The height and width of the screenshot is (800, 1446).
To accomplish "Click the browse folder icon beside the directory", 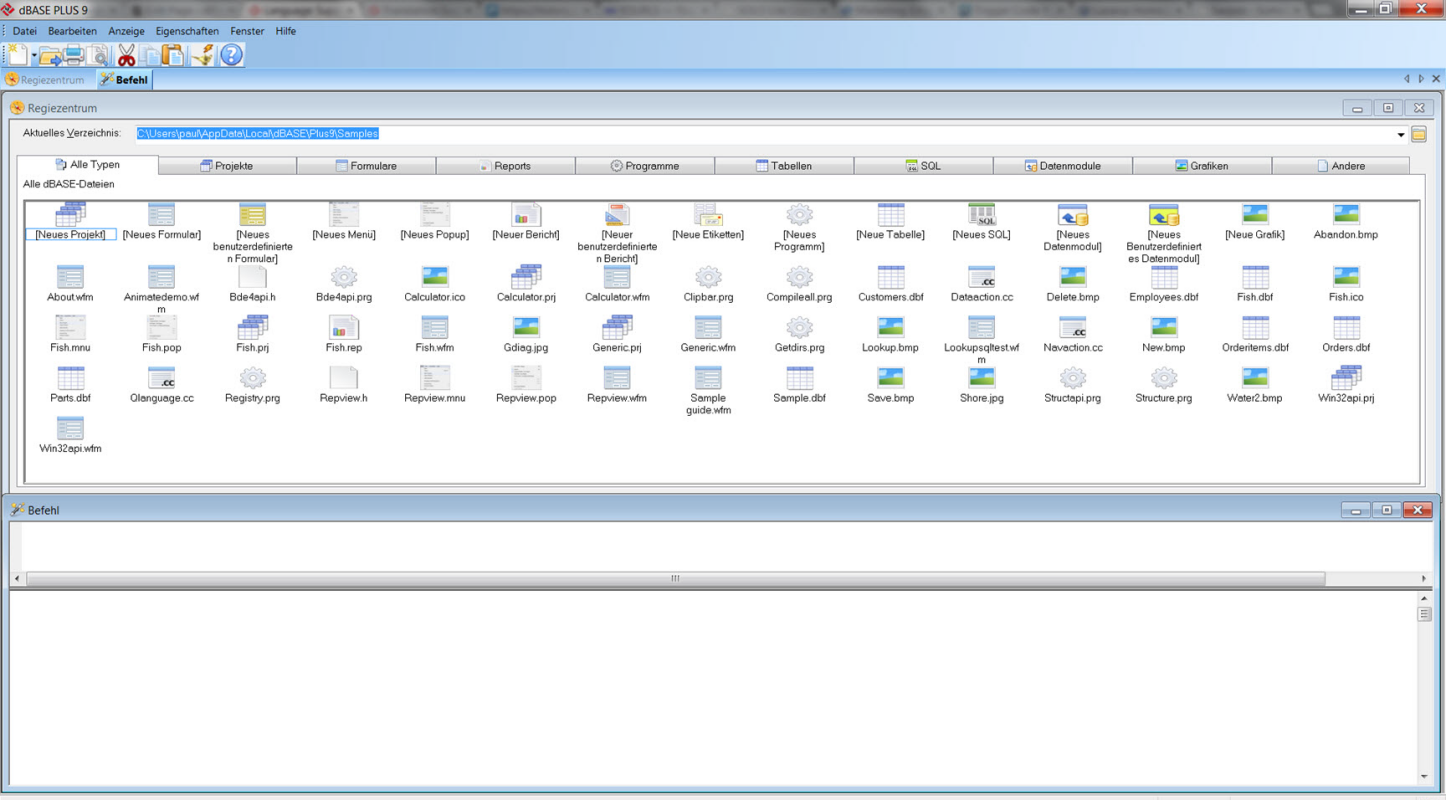I will [1419, 135].
